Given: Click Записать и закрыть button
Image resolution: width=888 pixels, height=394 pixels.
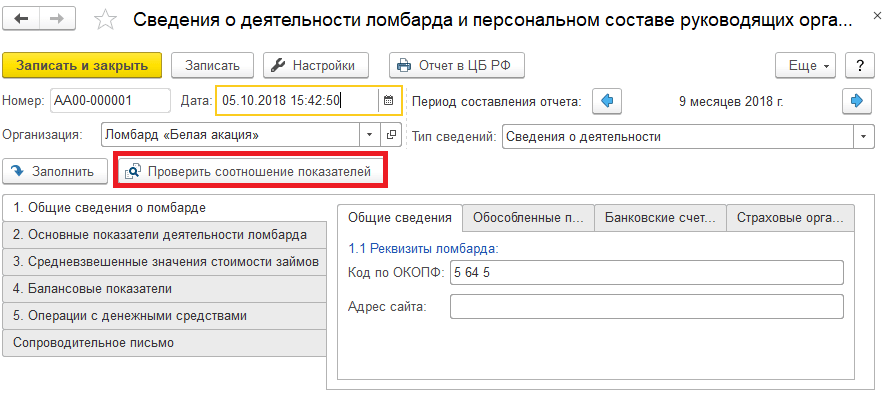Looking at the screenshot, I should (x=82, y=65).
